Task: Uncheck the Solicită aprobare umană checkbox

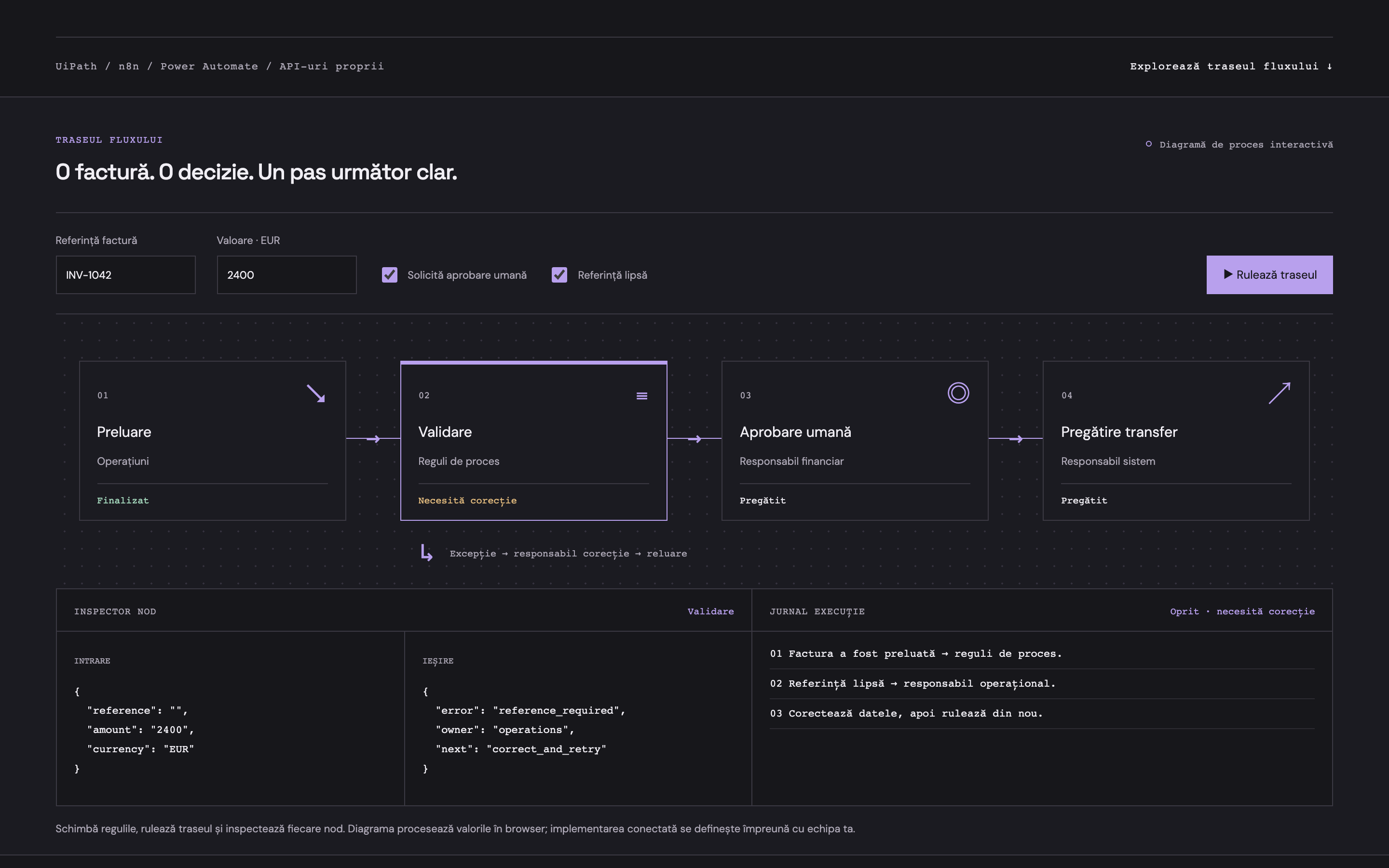Action: click(x=390, y=275)
